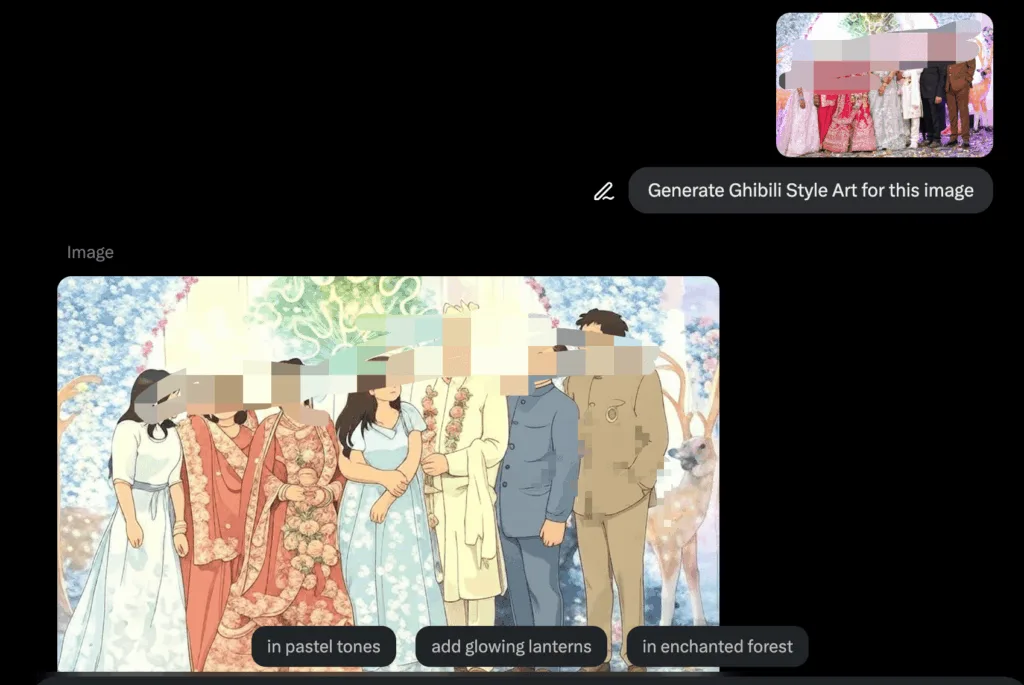Click the black-suited man in uploaded photo

click(x=933, y=105)
